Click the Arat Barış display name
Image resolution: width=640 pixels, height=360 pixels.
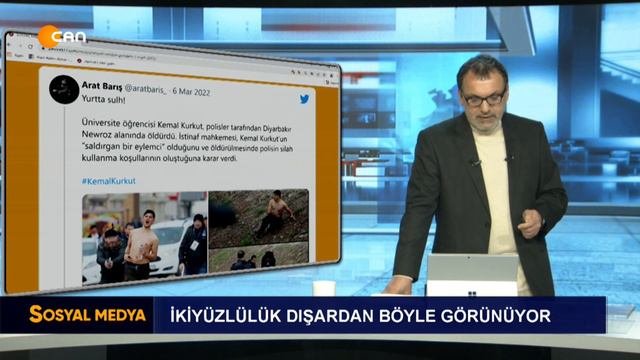[102, 86]
